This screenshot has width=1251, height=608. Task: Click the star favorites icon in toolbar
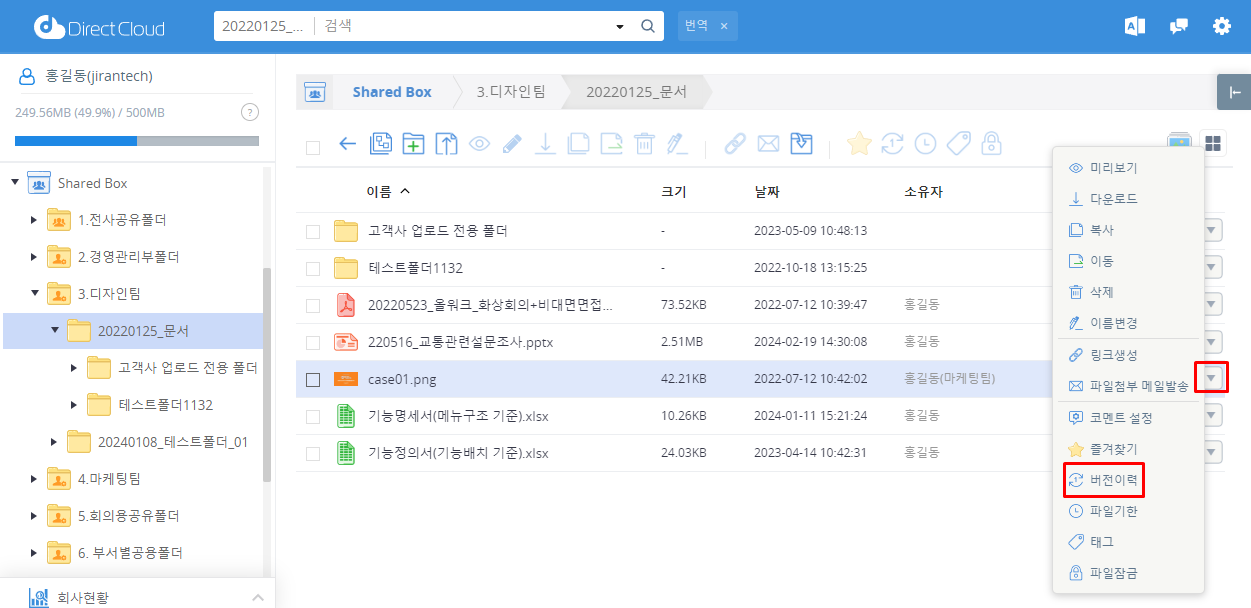click(858, 144)
